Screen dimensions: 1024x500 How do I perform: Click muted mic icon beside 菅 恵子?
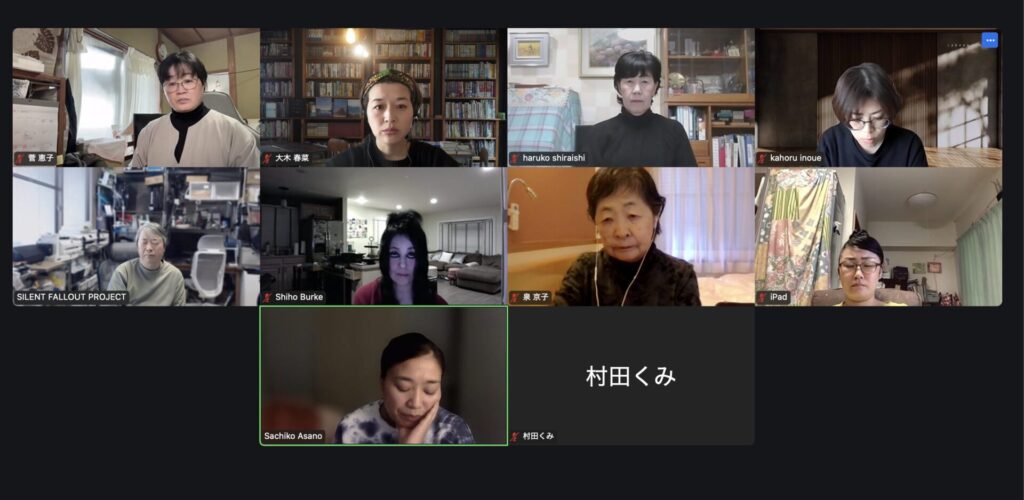[x=20, y=158]
